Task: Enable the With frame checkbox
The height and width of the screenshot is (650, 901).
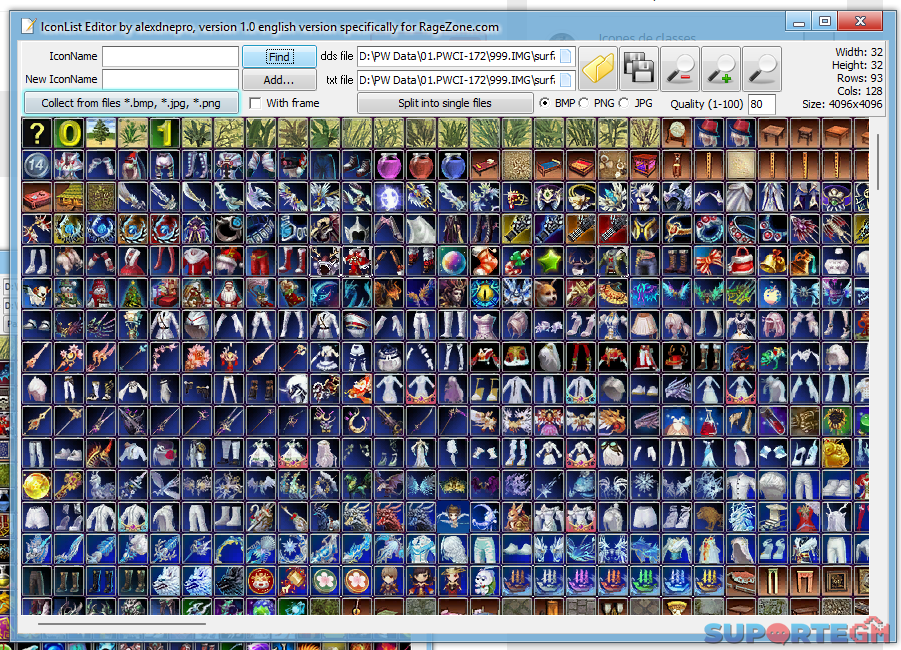Action: tap(256, 103)
